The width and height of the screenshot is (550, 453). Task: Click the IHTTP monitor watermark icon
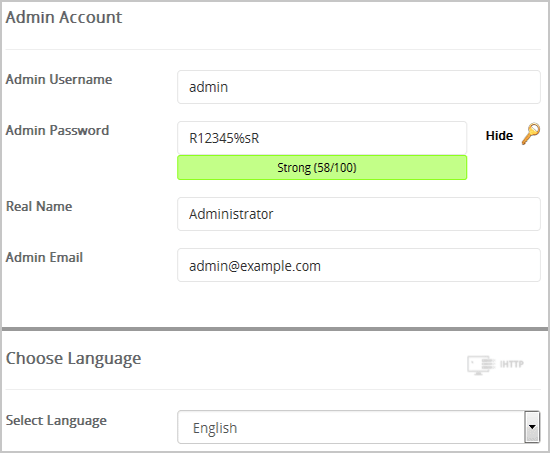tap(481, 365)
